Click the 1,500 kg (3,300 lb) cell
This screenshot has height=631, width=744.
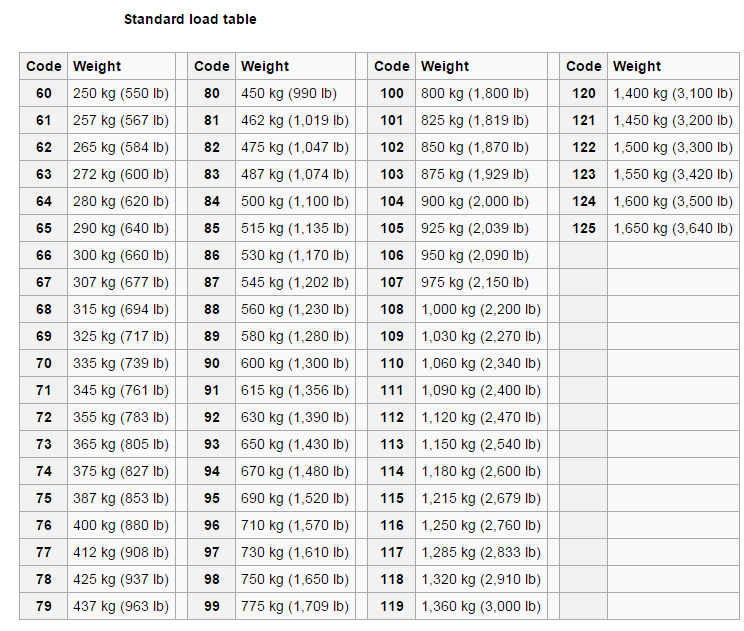(673, 147)
